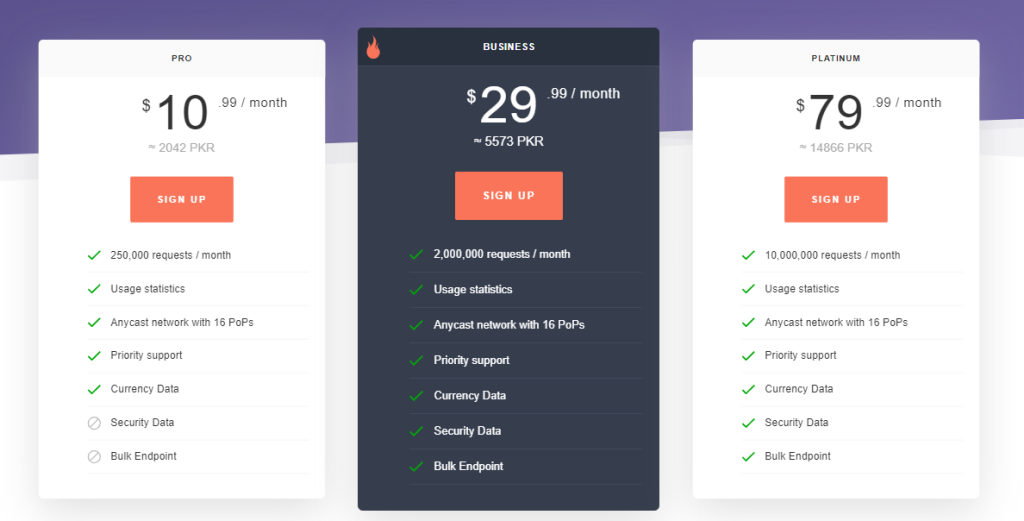This screenshot has width=1024, height=521.
Task: Click checkmark next to 250,000 requests / month
Action: tap(94, 255)
